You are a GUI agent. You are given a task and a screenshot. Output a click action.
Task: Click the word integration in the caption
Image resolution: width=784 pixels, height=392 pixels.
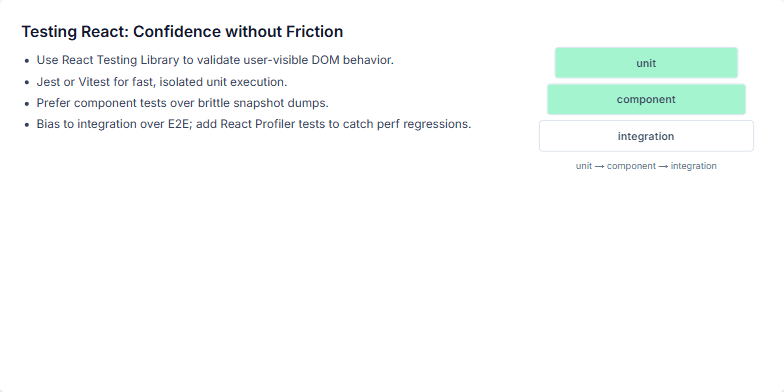pyautogui.click(x=694, y=166)
